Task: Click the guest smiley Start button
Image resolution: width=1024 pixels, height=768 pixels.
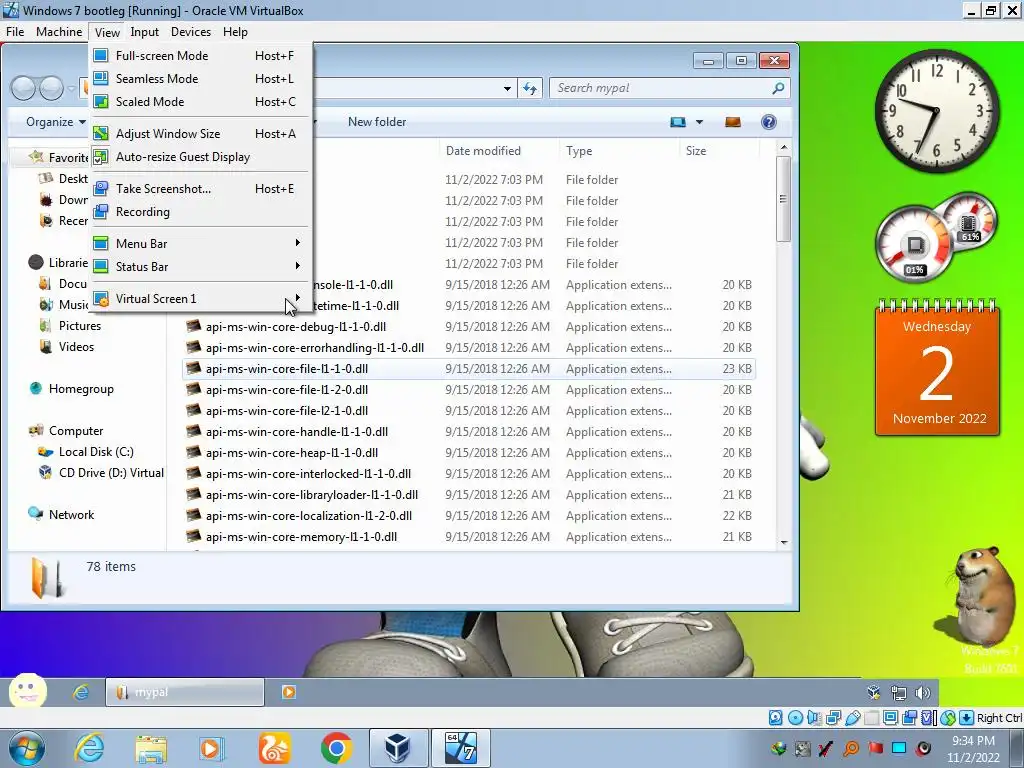Action: pos(27,691)
